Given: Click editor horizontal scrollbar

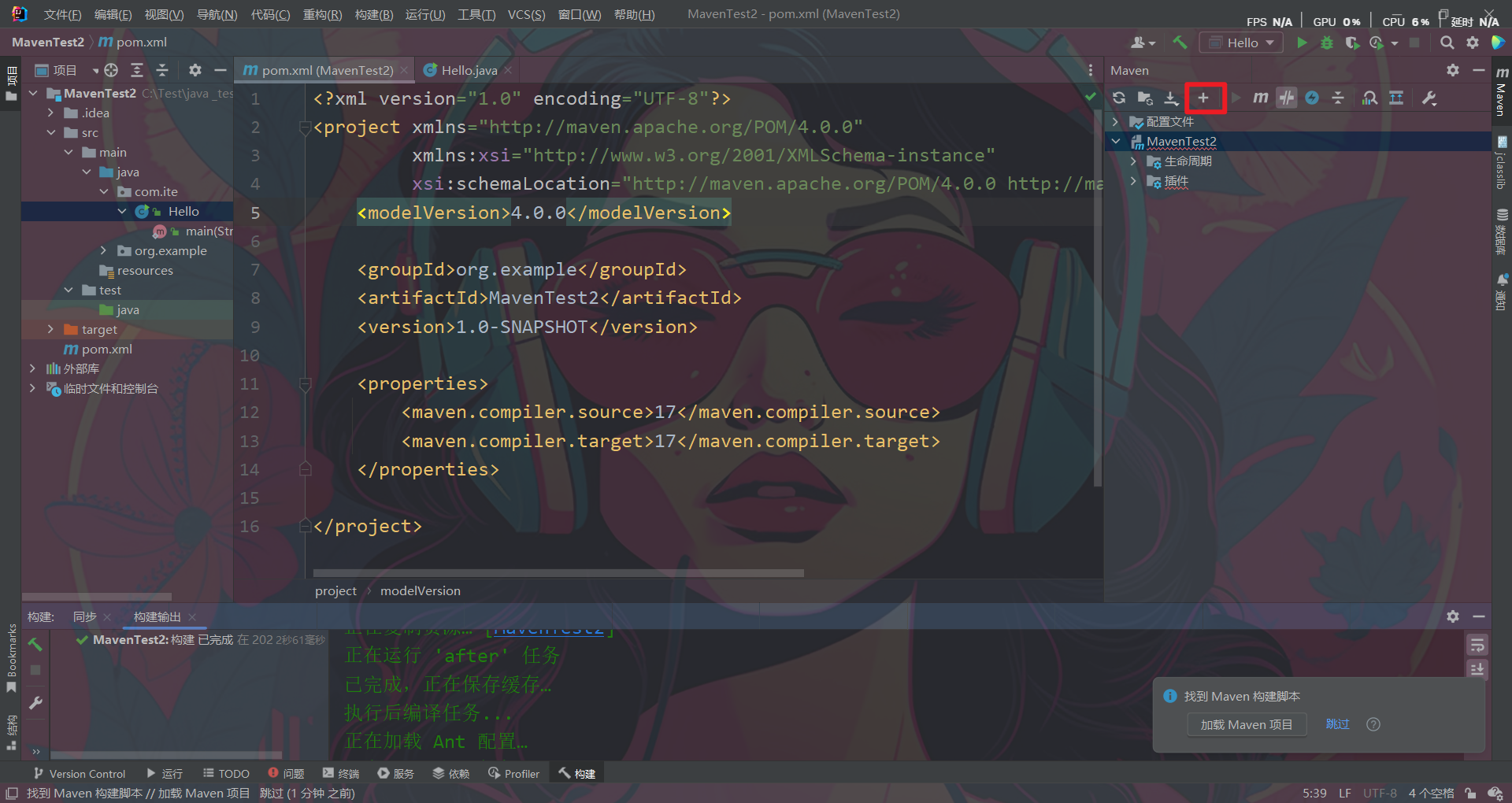Looking at the screenshot, I should coord(558,573).
